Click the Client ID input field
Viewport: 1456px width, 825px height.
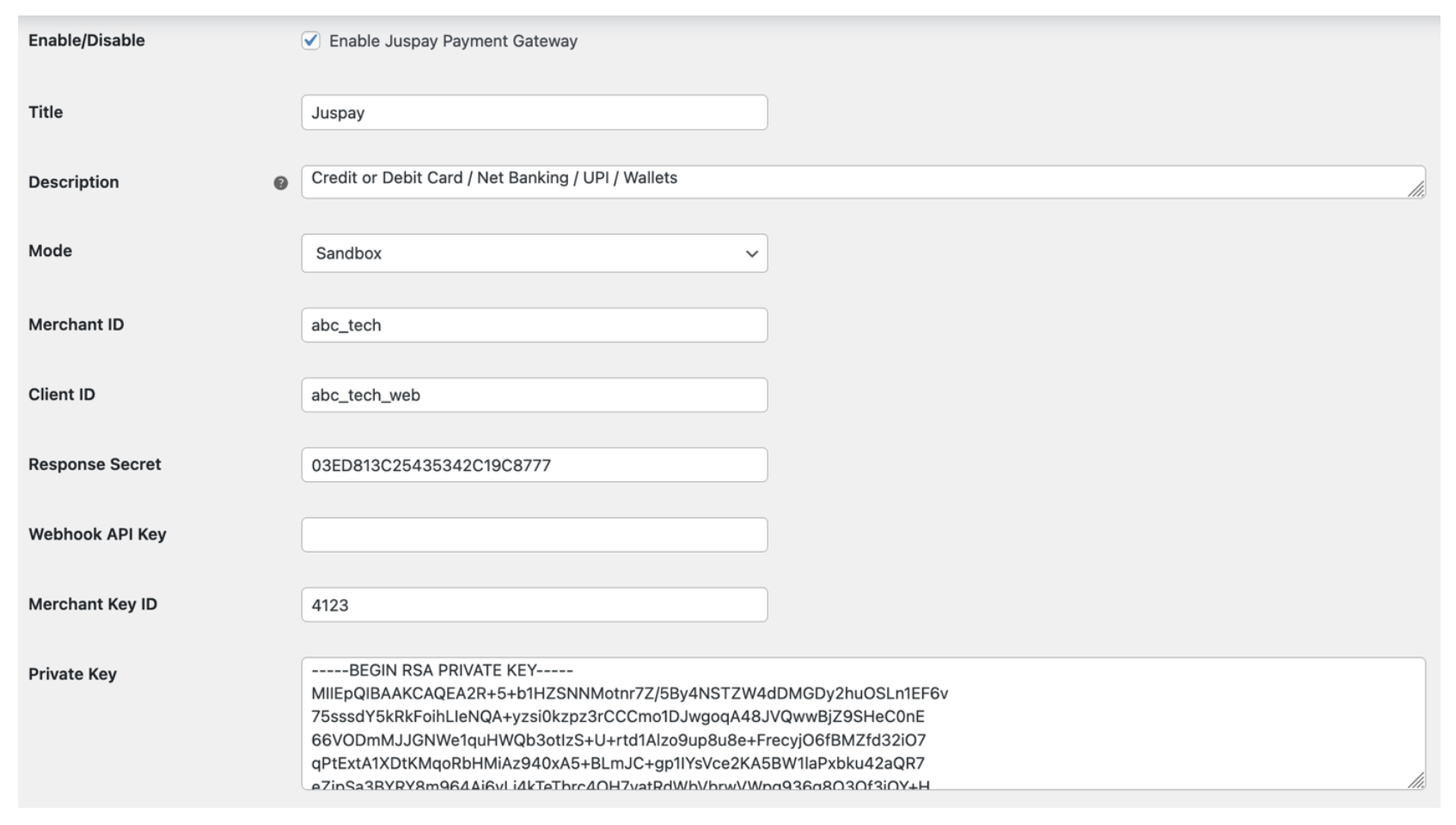coord(535,395)
